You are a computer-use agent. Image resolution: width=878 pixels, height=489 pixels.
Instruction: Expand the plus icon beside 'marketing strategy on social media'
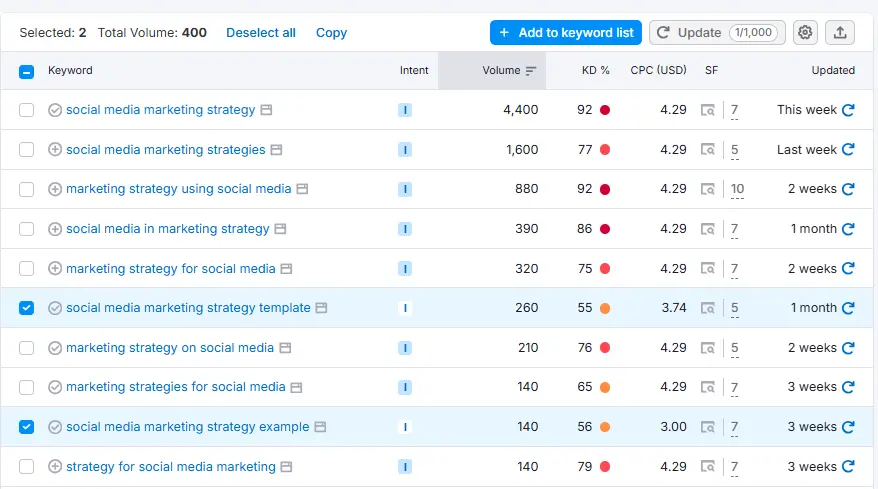(55, 348)
